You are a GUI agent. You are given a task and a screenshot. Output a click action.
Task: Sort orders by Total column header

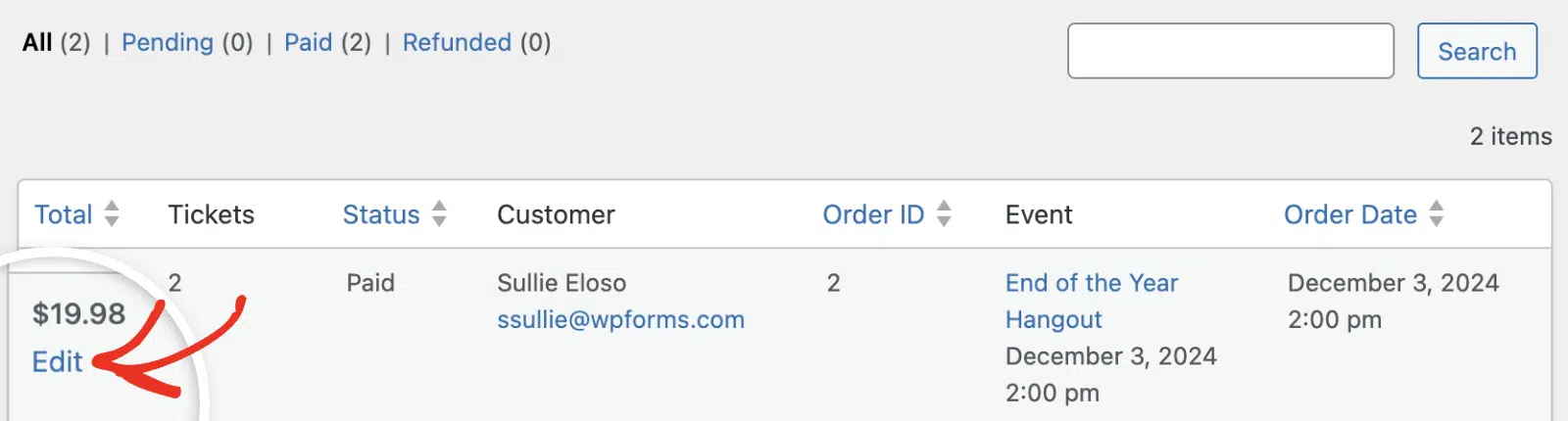64,214
